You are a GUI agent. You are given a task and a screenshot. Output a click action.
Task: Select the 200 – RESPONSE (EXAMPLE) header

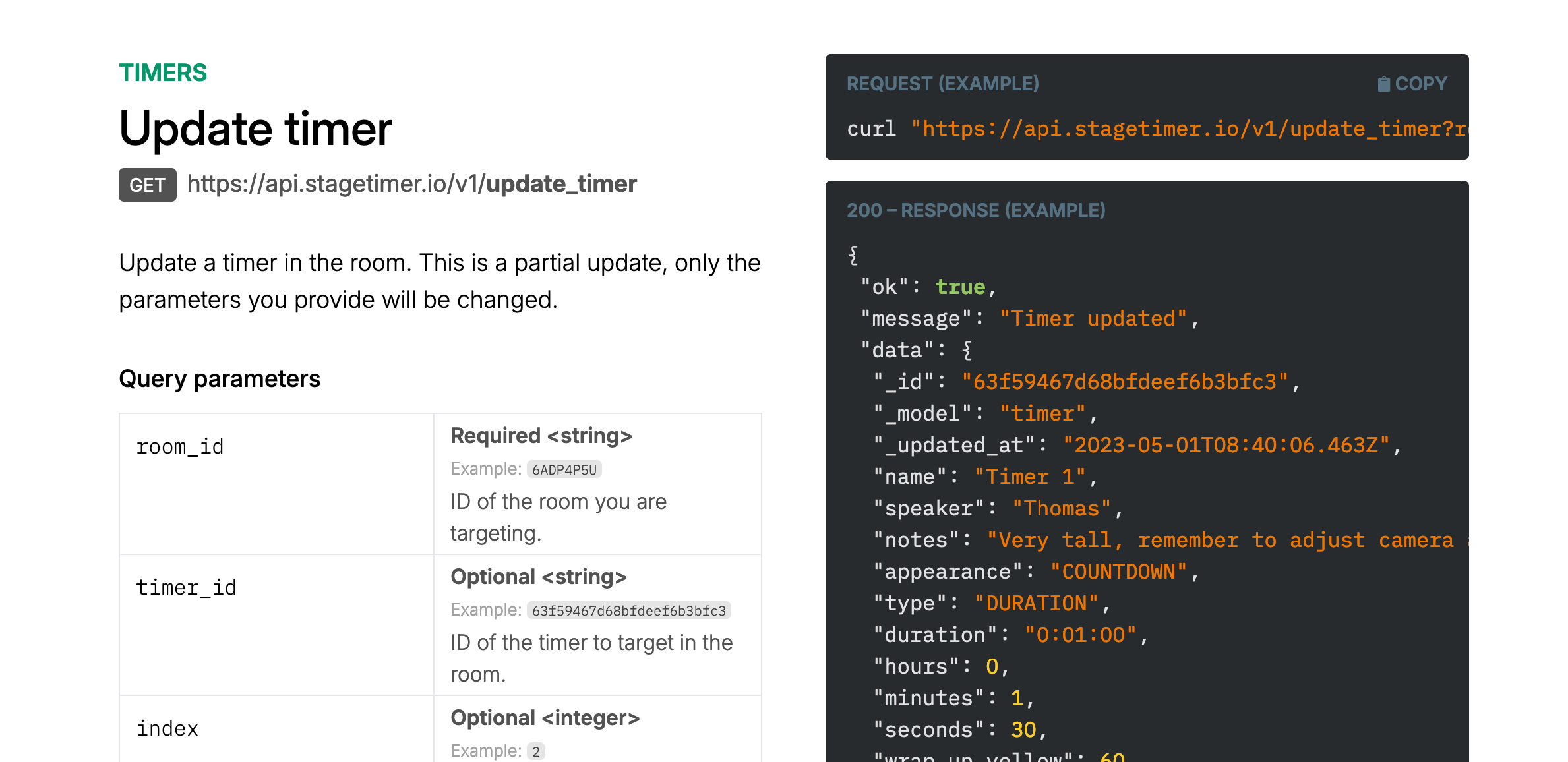click(x=977, y=211)
